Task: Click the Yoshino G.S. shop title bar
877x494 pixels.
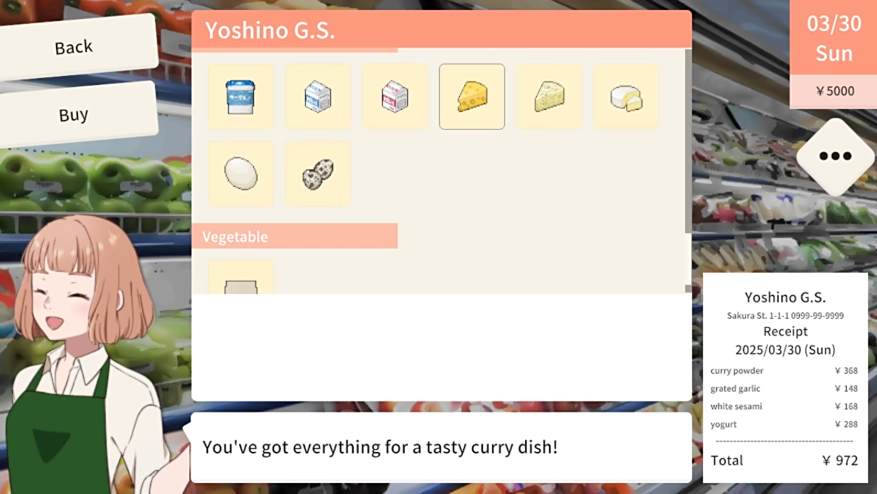Action: coord(441,30)
